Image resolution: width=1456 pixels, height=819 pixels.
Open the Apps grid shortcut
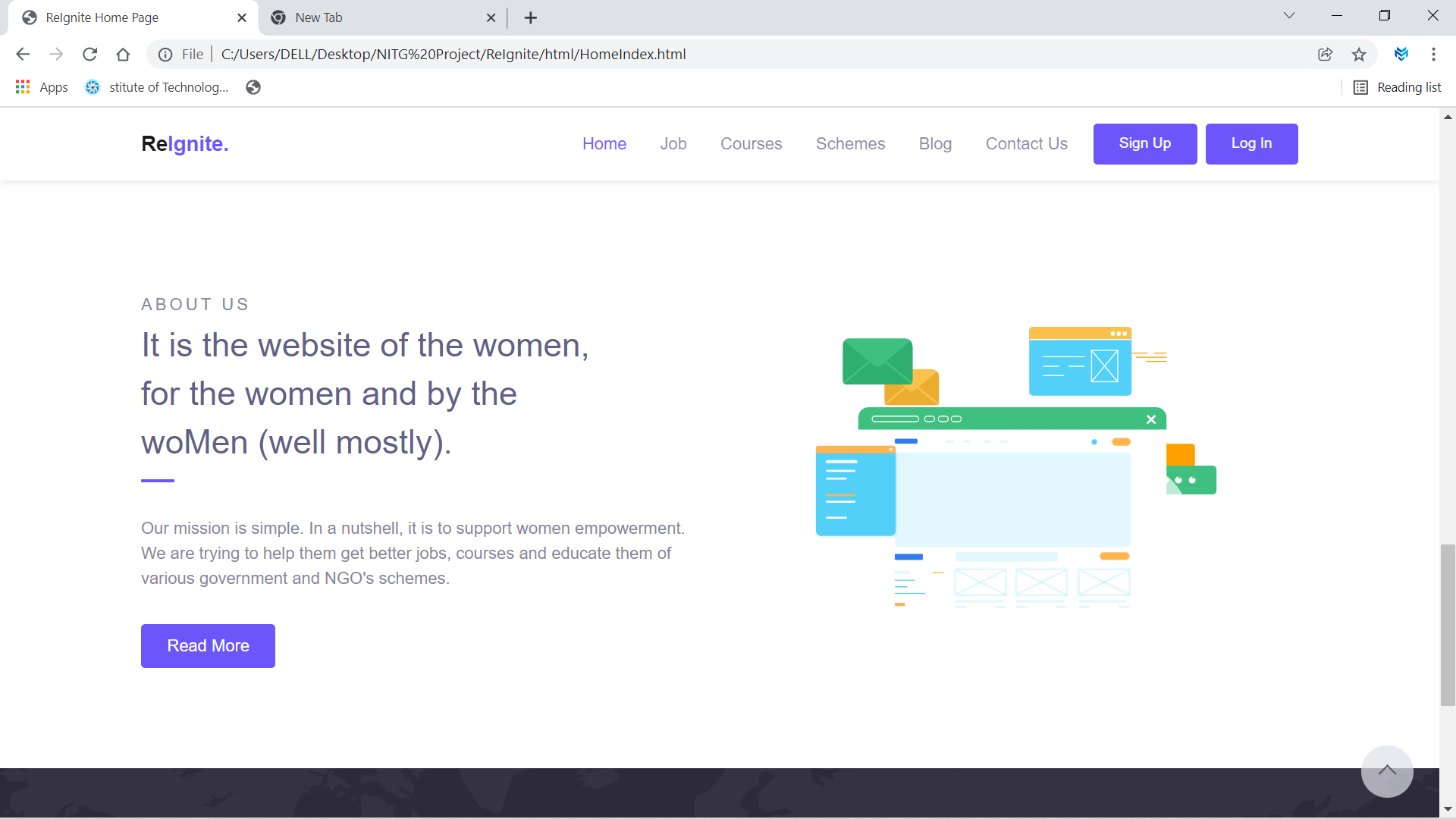[42, 87]
